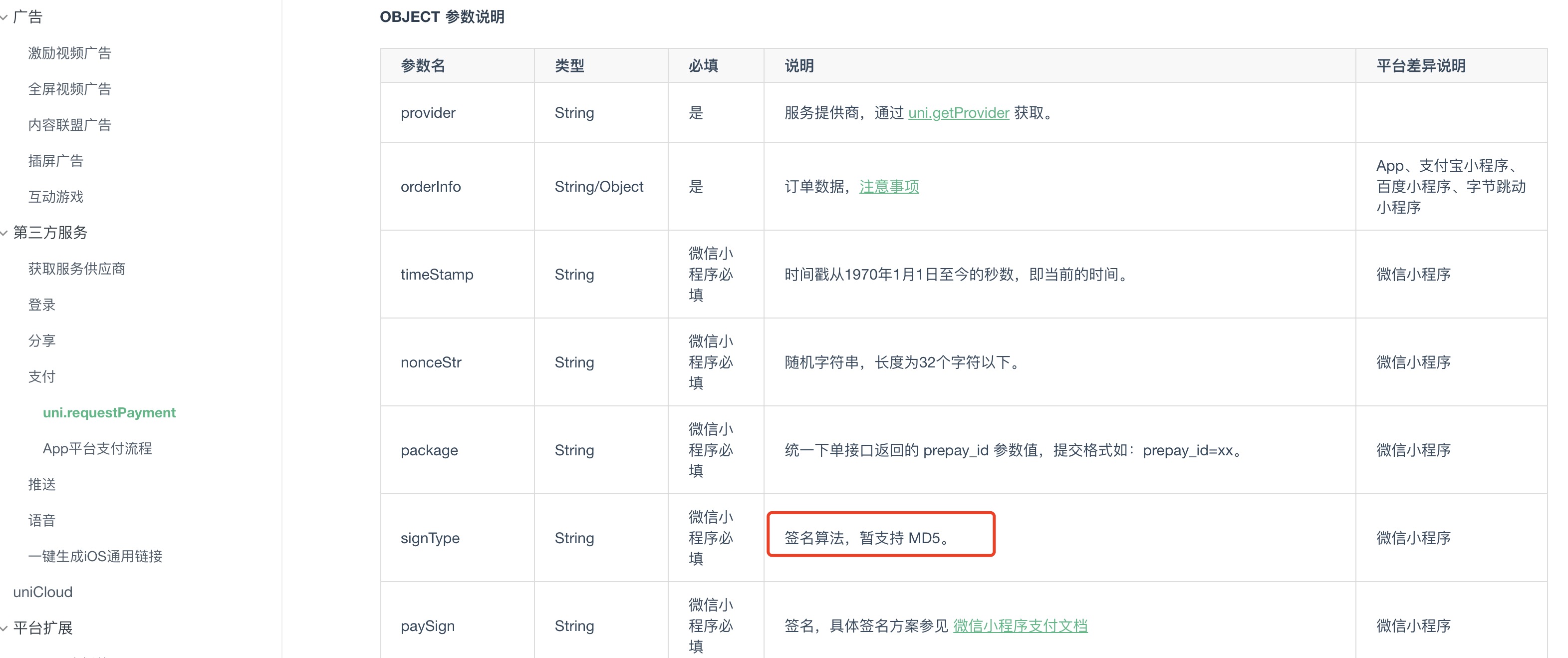This screenshot has width=1568, height=658.
Task: Go to 激励视频广告 sidebar page
Action: click(x=69, y=53)
